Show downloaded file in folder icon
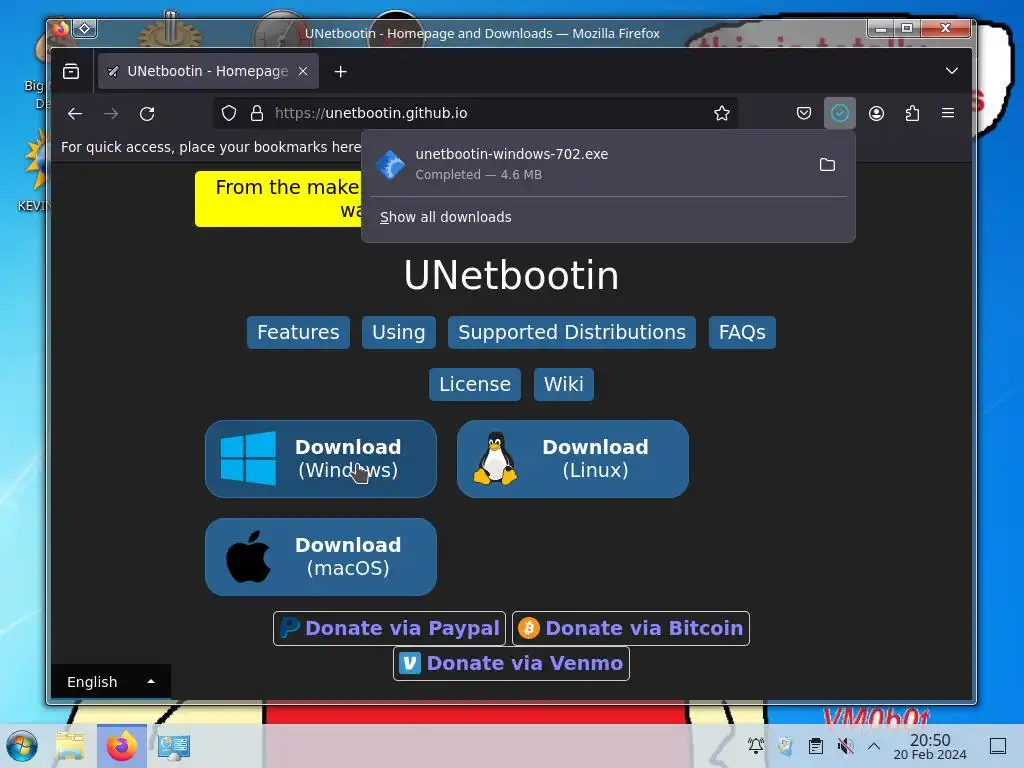 click(x=827, y=165)
